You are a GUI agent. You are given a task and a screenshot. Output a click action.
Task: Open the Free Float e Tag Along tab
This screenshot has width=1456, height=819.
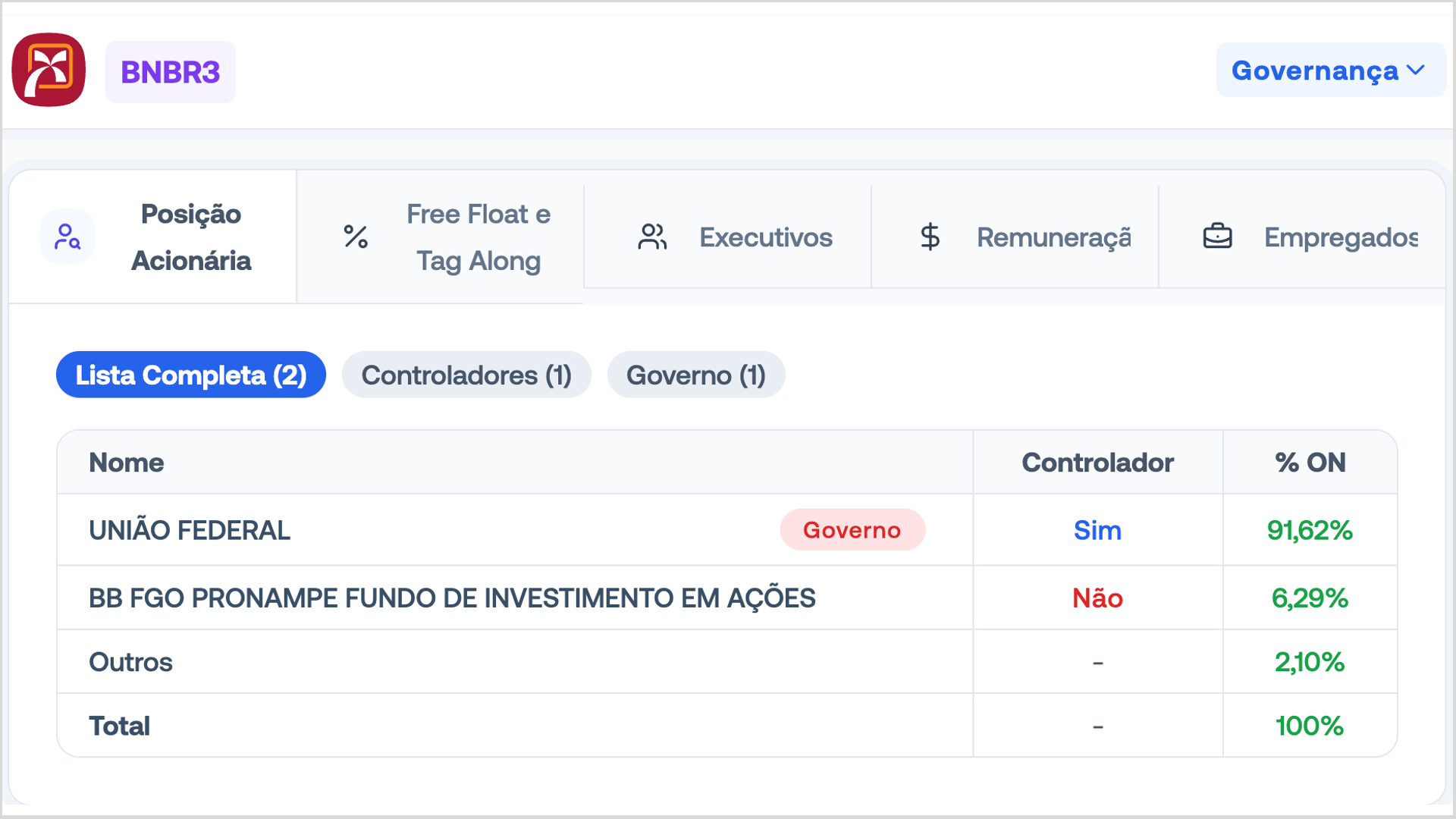click(x=441, y=237)
